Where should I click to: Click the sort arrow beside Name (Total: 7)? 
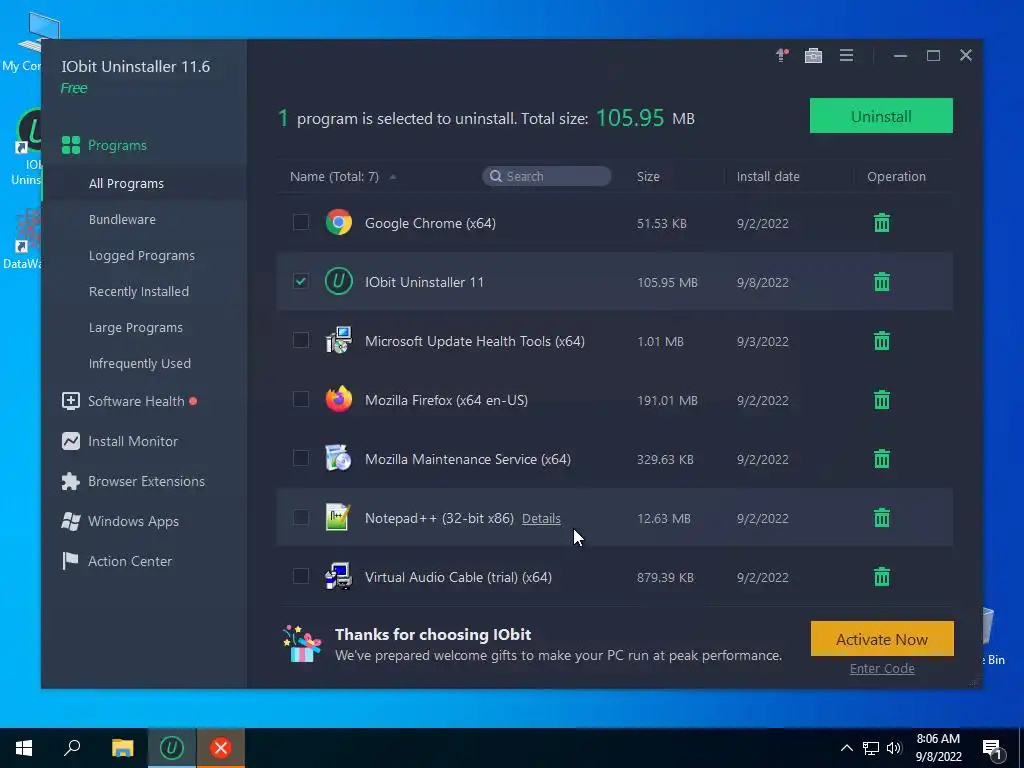tap(392, 177)
